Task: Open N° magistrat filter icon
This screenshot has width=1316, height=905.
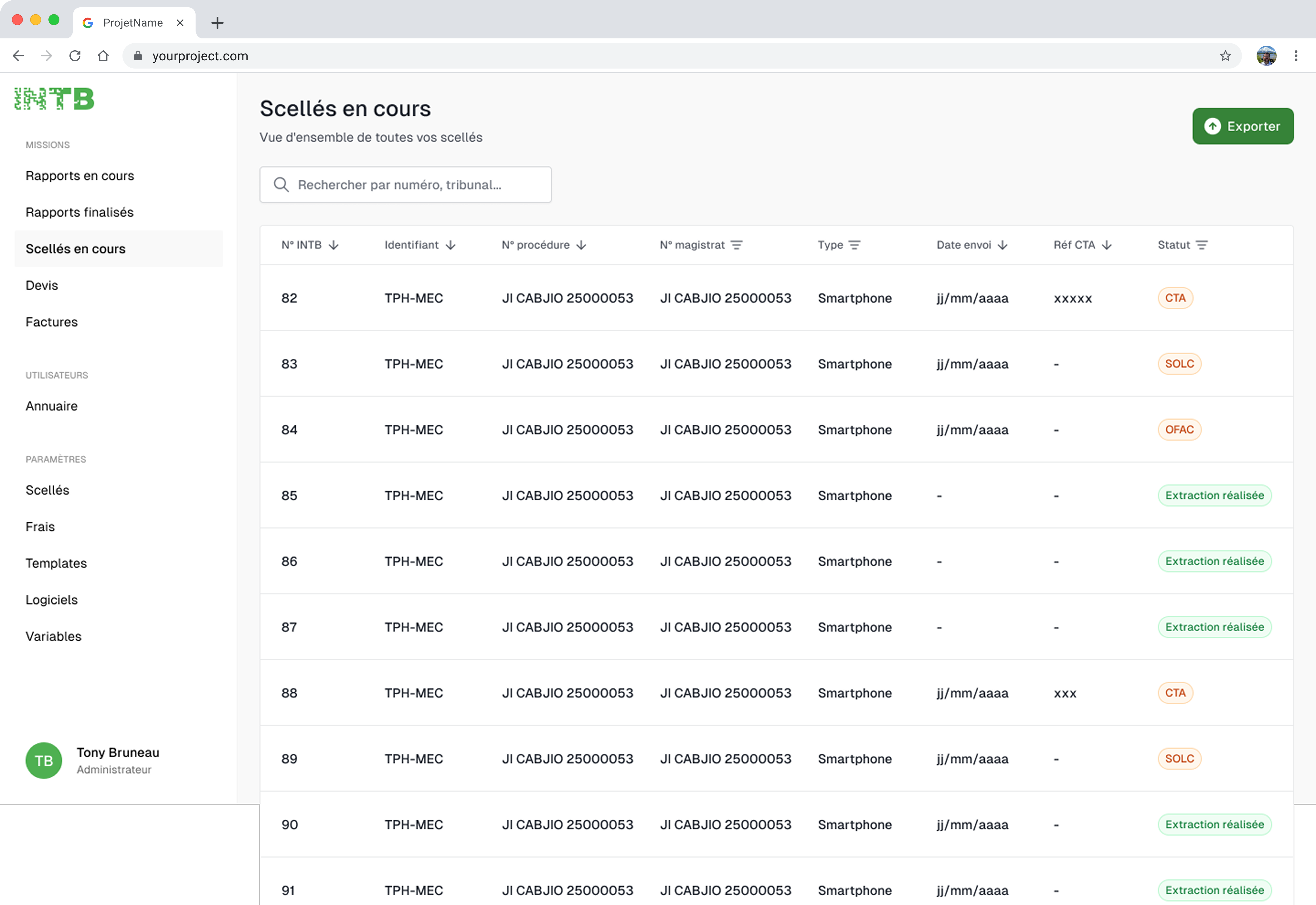Action: tap(737, 245)
